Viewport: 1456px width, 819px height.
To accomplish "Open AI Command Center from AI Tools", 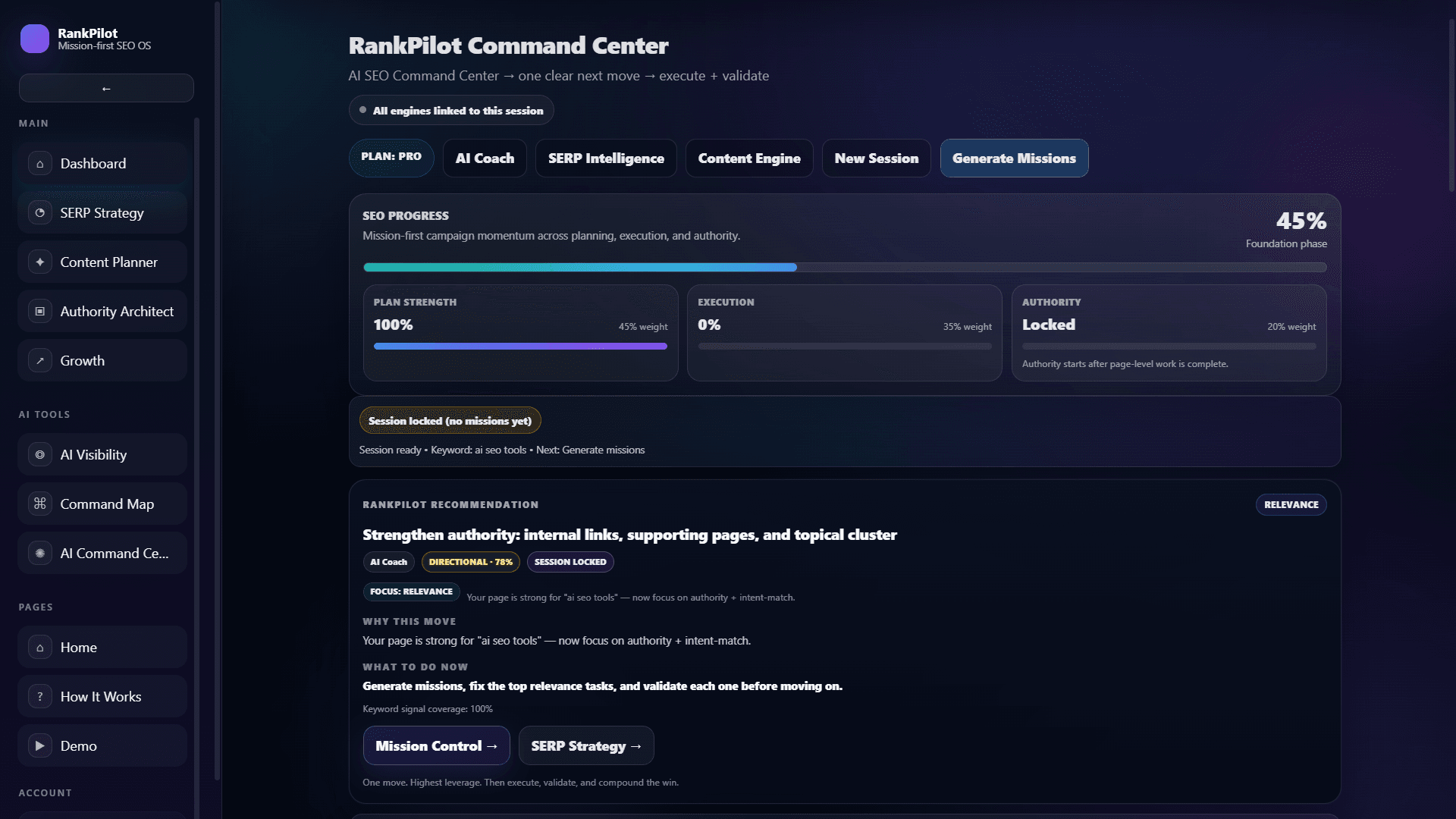I will tap(39, 553).
